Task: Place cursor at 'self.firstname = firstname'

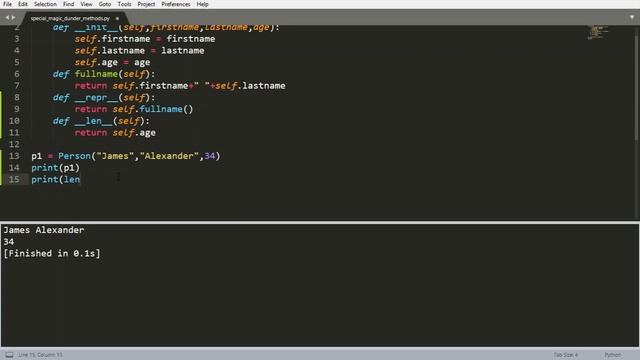Action: 144,39
